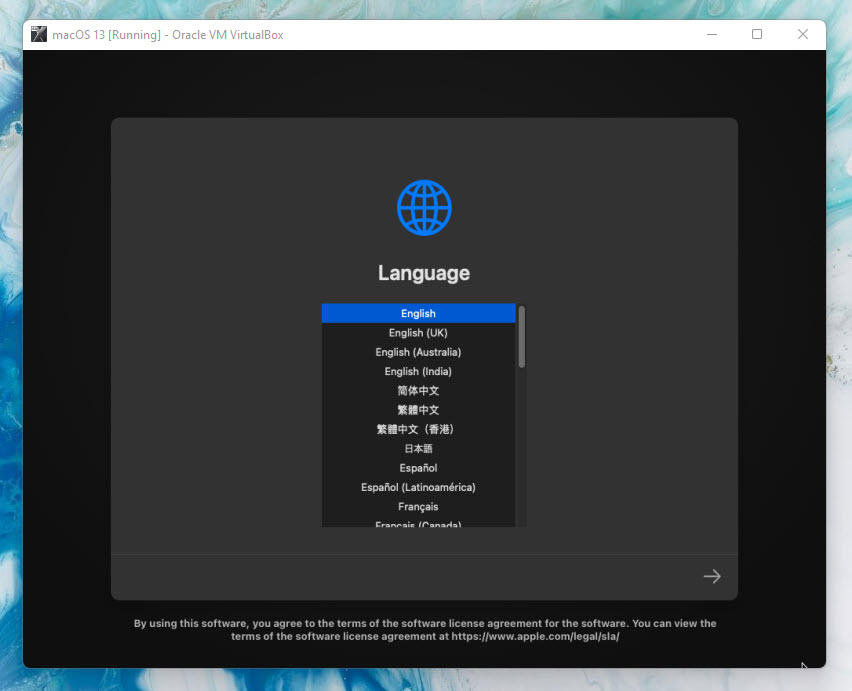This screenshot has height=691, width=852.
Task: Select English in the language list
Action: (418, 314)
